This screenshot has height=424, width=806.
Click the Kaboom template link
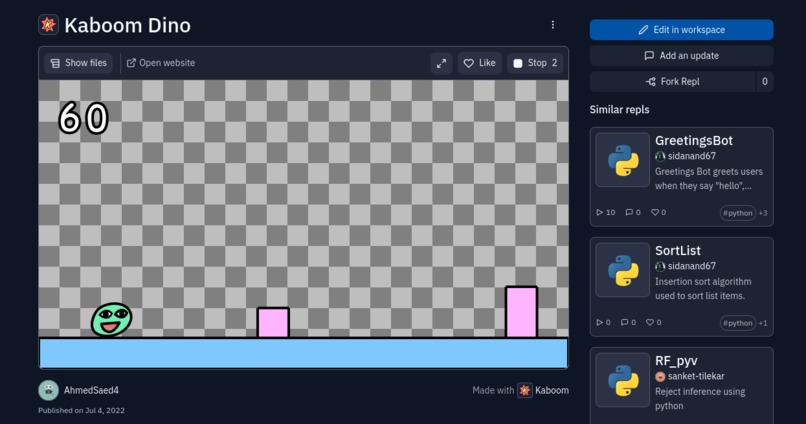(552, 390)
